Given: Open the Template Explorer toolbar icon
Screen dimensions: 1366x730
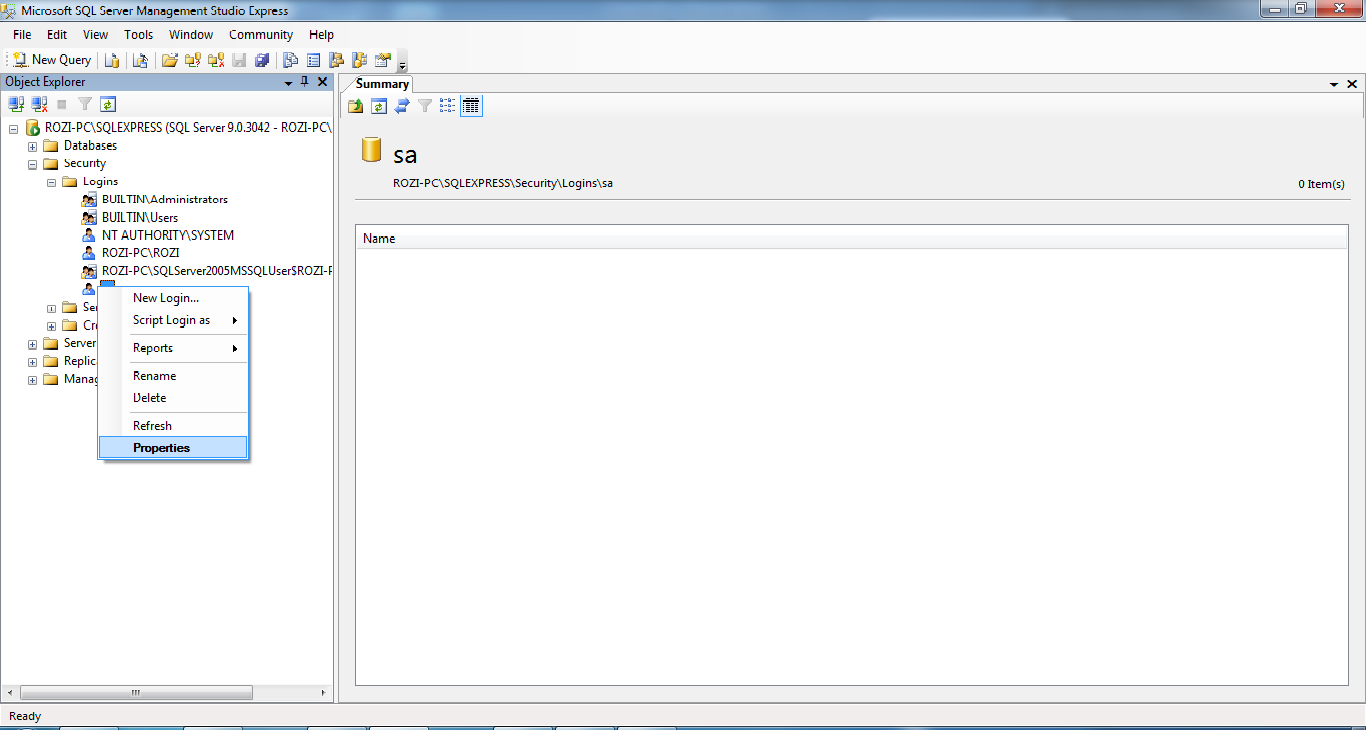Looking at the screenshot, I should coord(359,60).
